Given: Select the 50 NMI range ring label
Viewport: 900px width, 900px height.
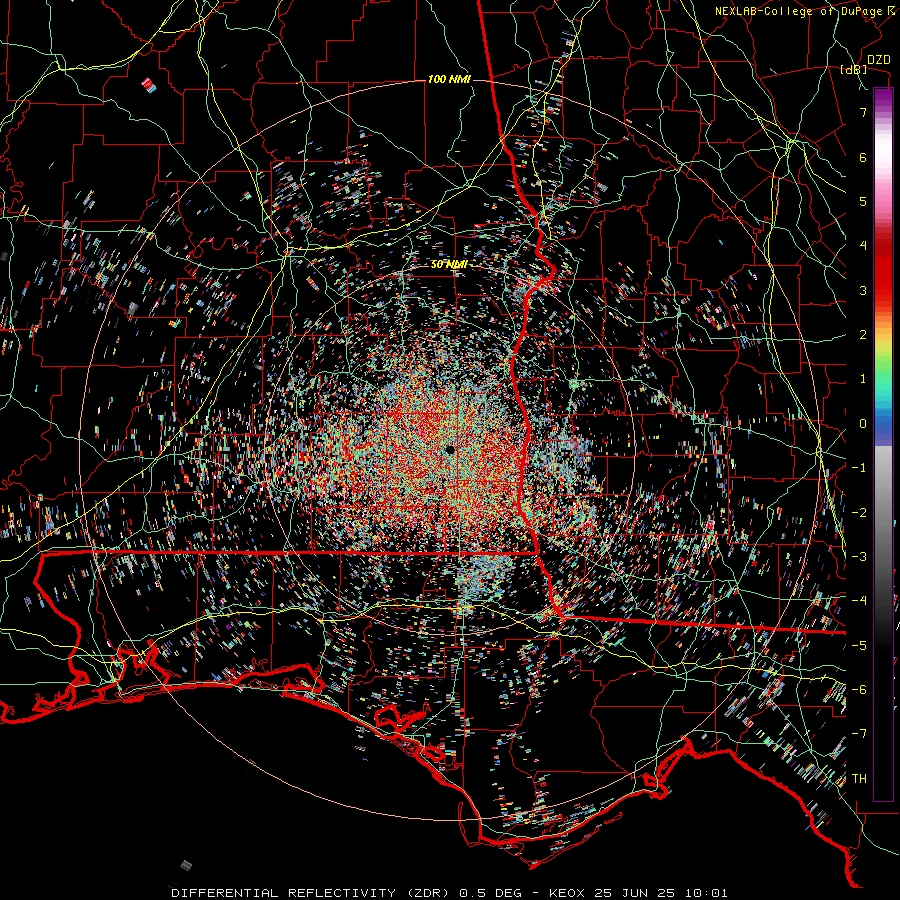Looking at the screenshot, I should click(x=449, y=264).
